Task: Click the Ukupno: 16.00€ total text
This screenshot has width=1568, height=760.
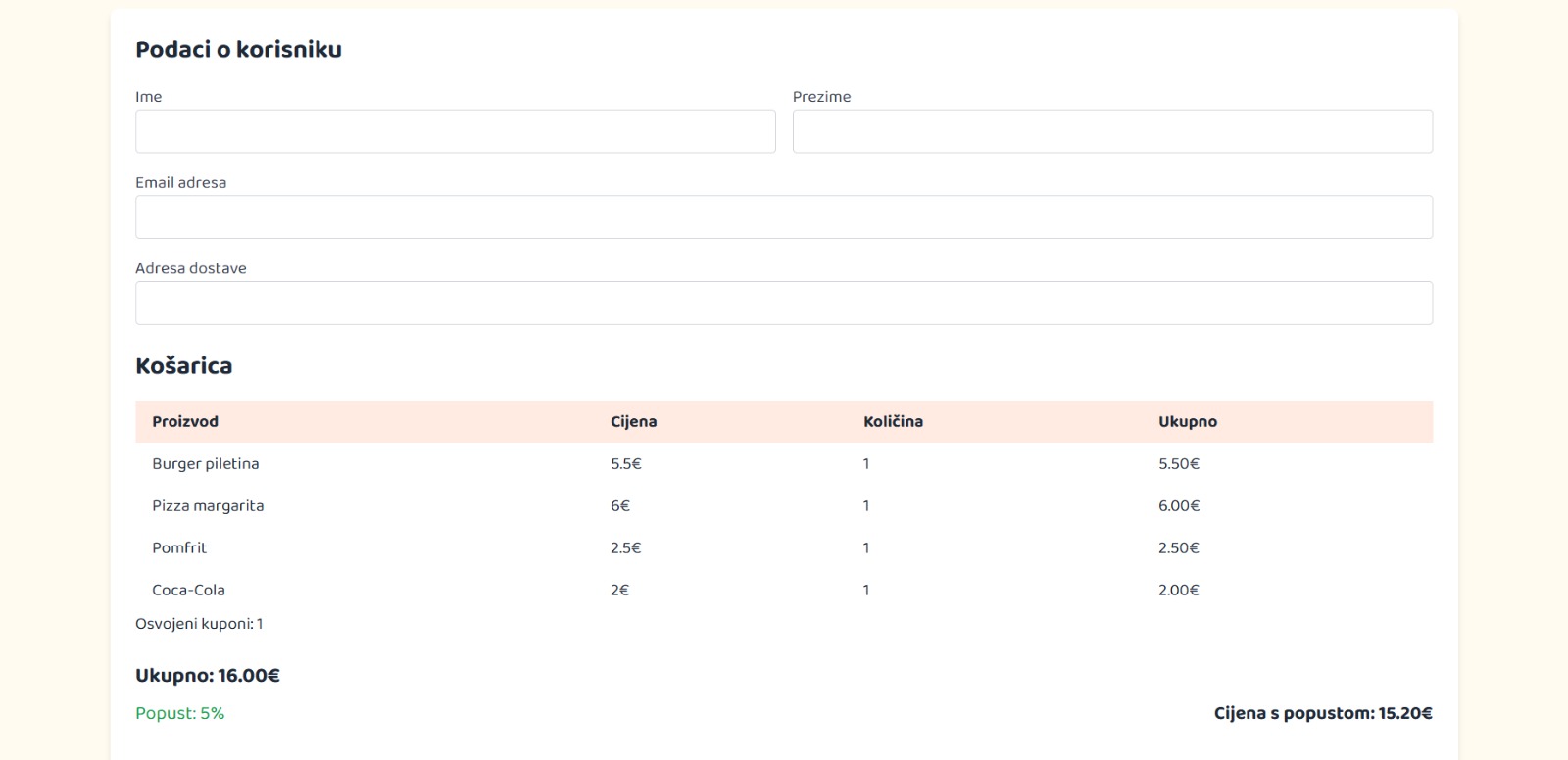Action: tap(208, 676)
